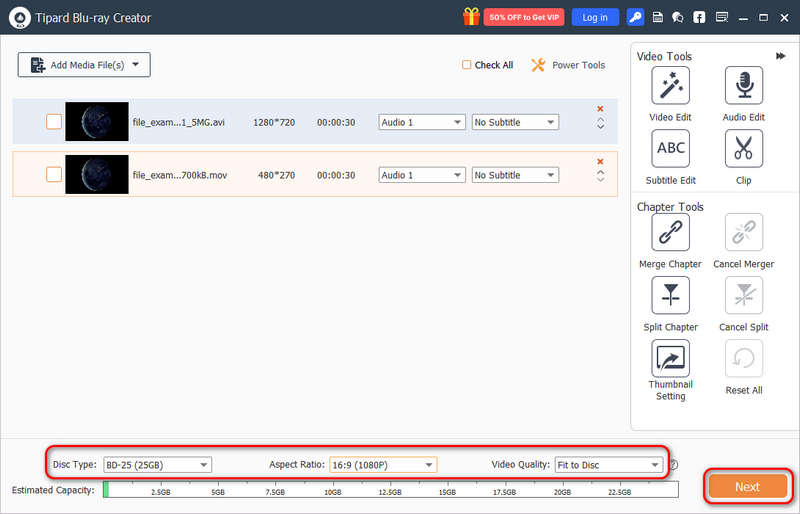This screenshot has width=800, height=514.
Task: Click the reorder arrows on the .avi row
Action: [x=601, y=124]
